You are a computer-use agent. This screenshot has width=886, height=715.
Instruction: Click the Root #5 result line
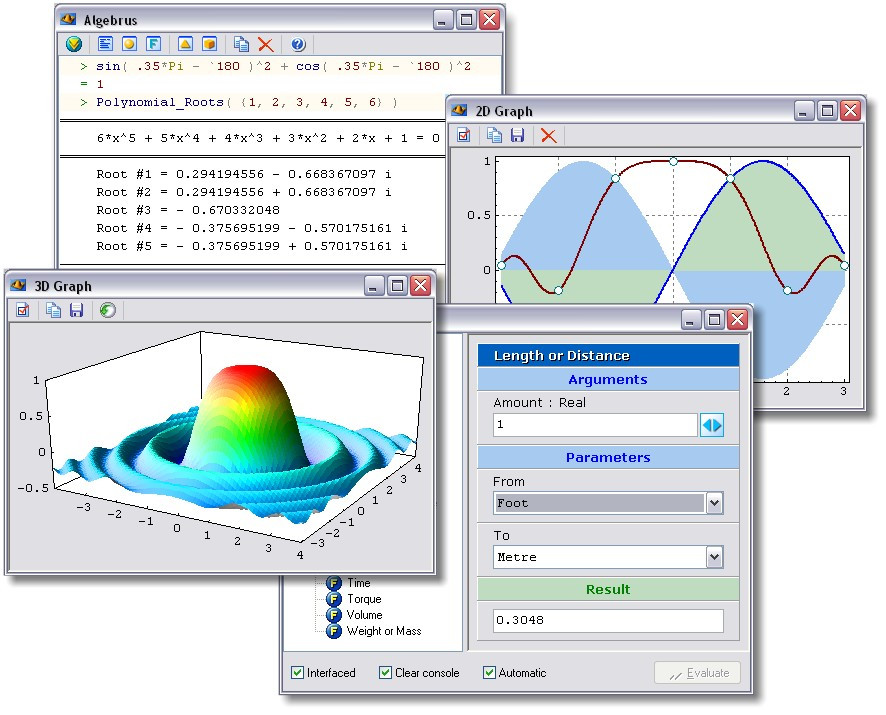point(251,246)
